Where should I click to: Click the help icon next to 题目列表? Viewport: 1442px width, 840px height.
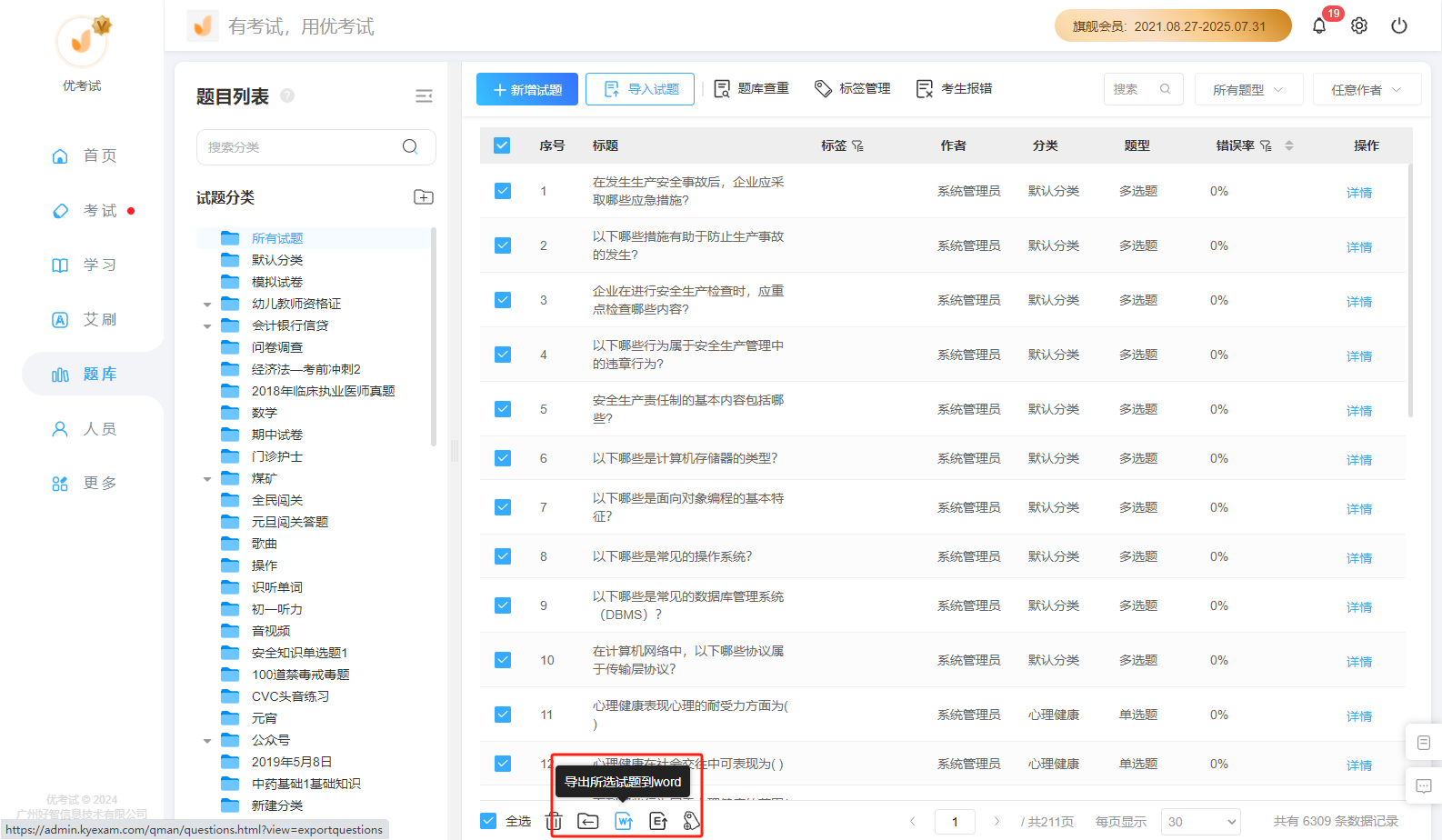click(287, 95)
